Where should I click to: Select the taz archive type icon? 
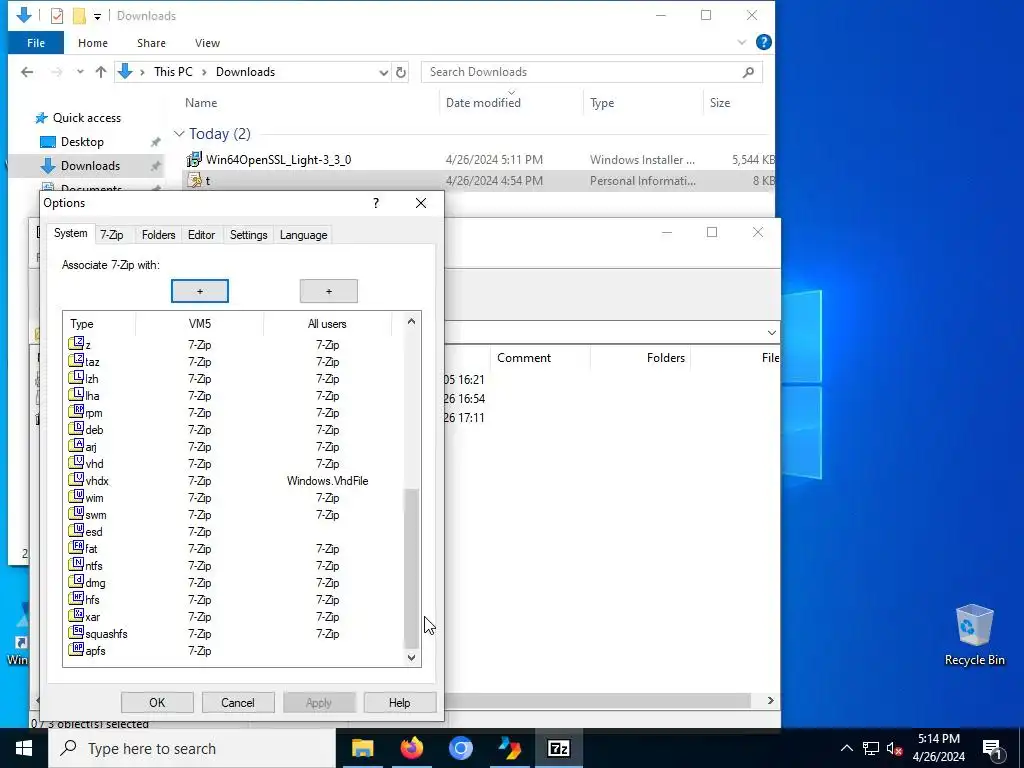(76, 360)
